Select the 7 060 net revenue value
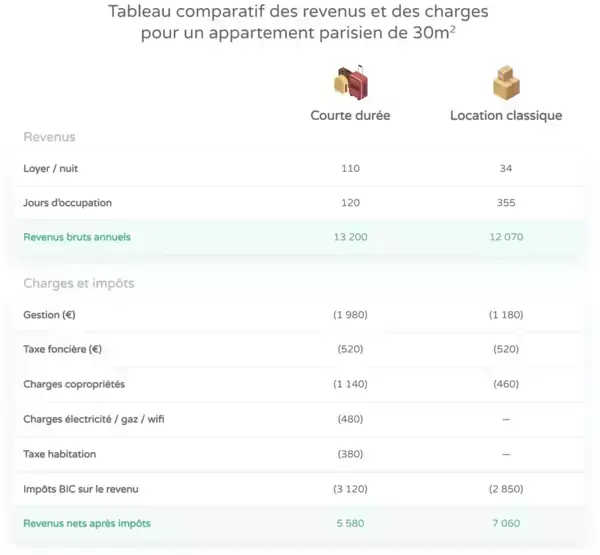The height and width of the screenshot is (555, 600). 506,523
